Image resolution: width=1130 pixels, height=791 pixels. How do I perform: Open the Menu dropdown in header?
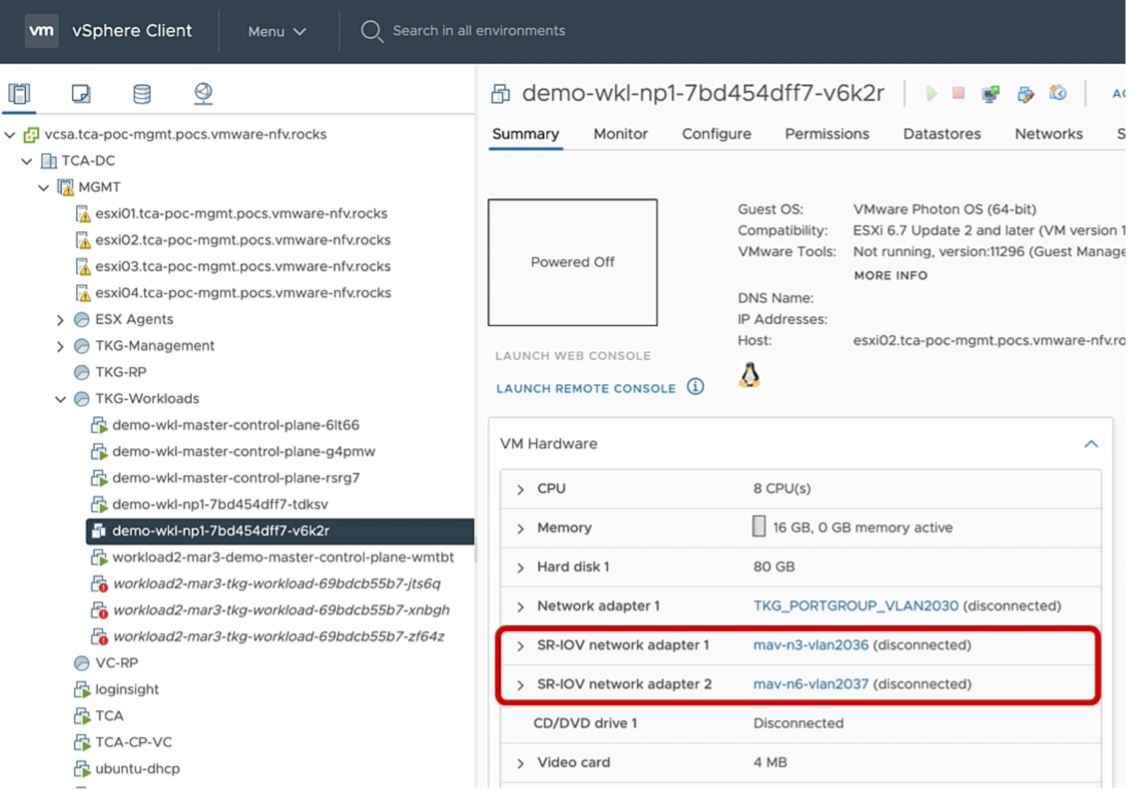click(x=277, y=31)
